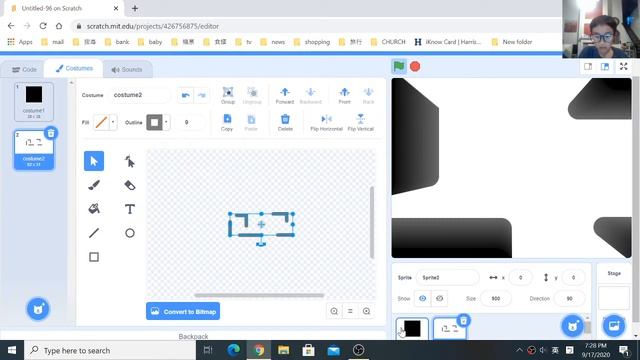The height and width of the screenshot is (360, 640).
Task: Open iKnow Card bookmark
Action: (448, 42)
